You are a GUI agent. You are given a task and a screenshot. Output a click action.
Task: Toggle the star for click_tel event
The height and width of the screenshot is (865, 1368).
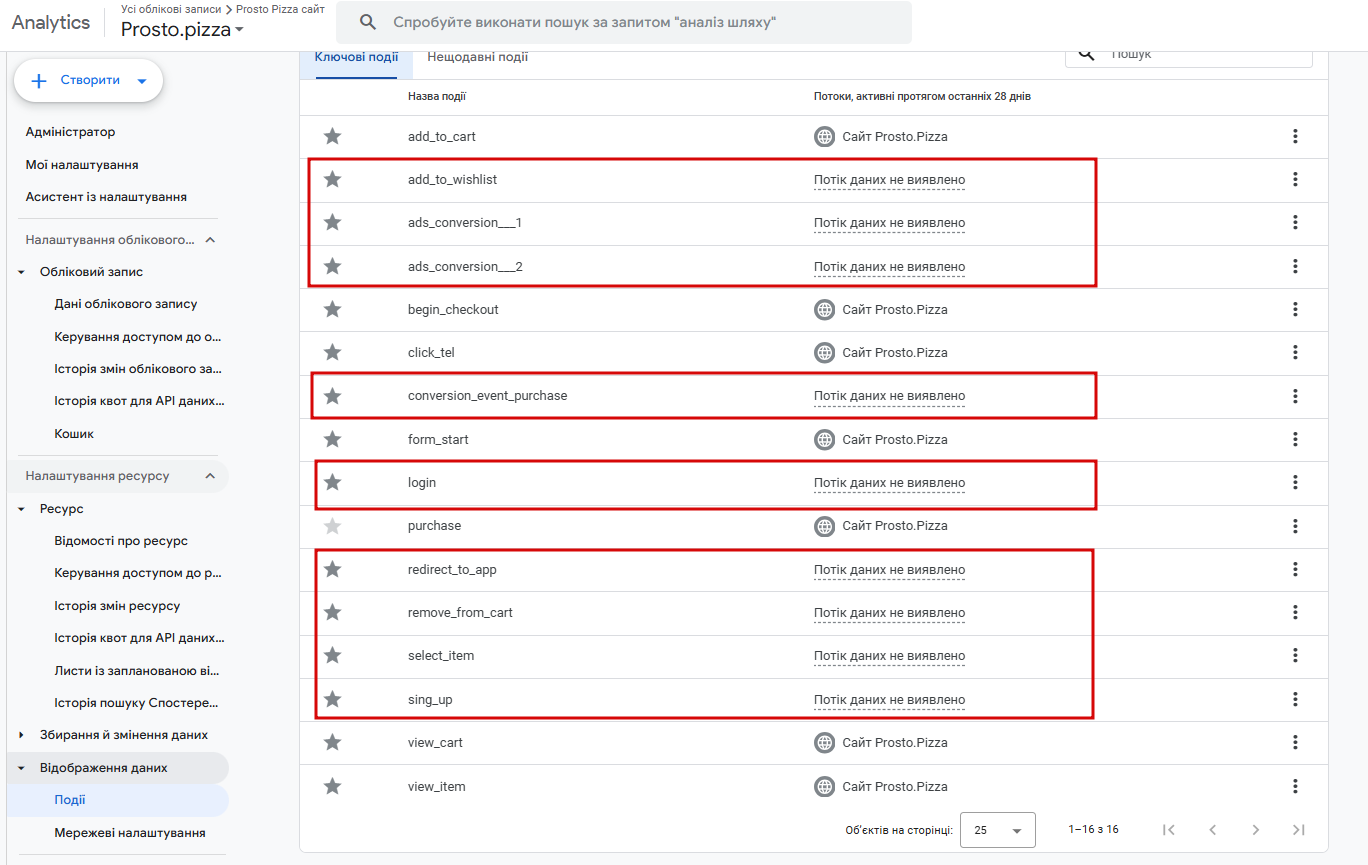click(x=332, y=352)
